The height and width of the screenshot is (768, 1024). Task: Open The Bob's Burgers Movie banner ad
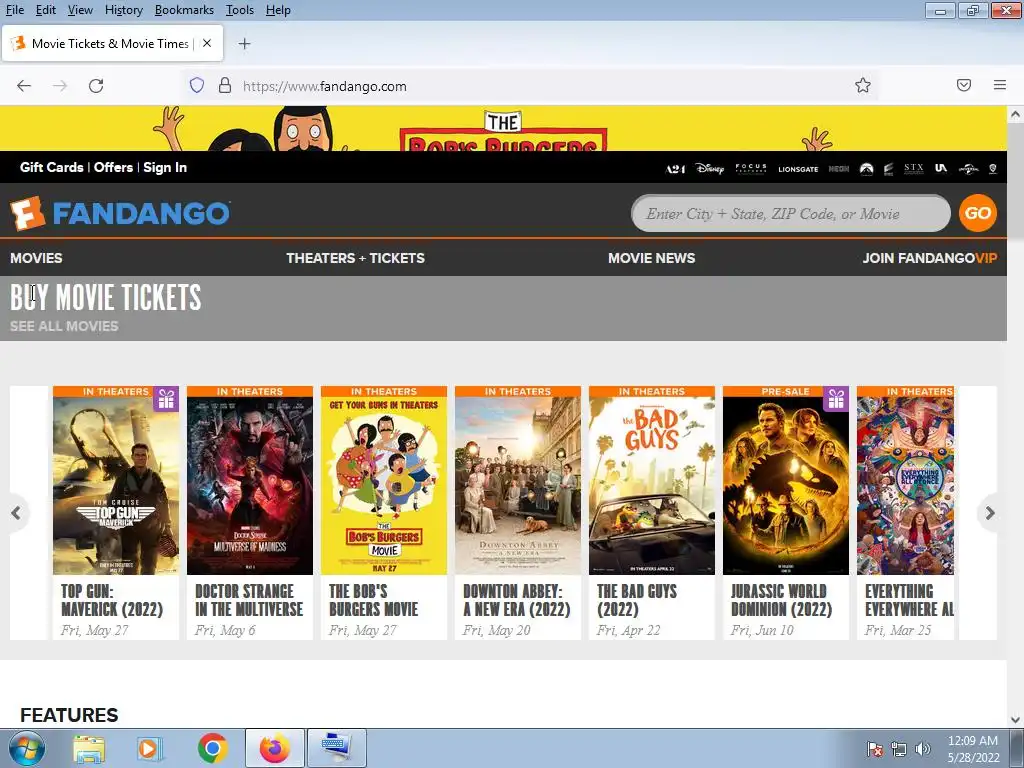pyautogui.click(x=503, y=129)
